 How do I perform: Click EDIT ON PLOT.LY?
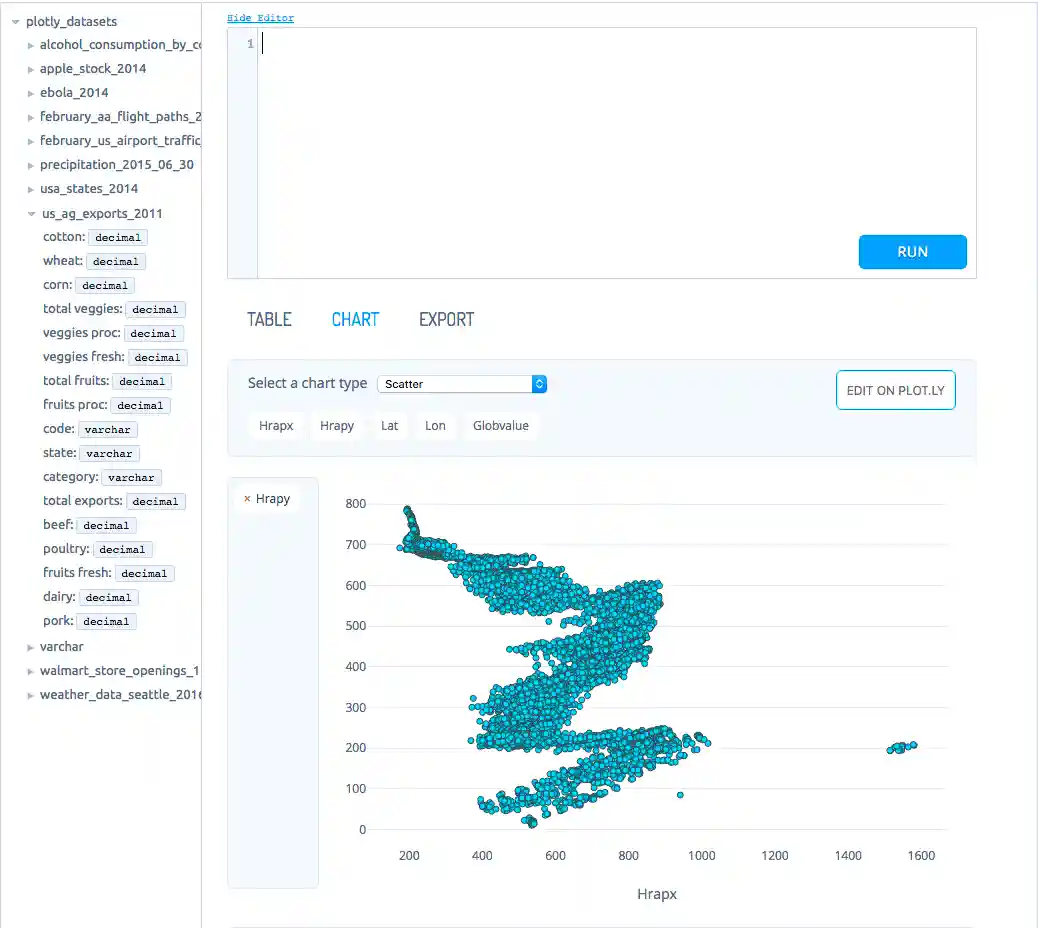coord(895,391)
